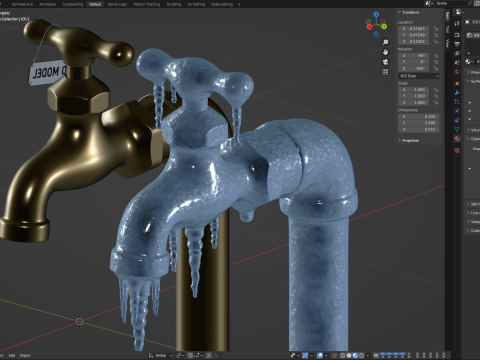Toggle X-ray mode in viewport header
This screenshot has height=360, width=480.
click(334, 355)
